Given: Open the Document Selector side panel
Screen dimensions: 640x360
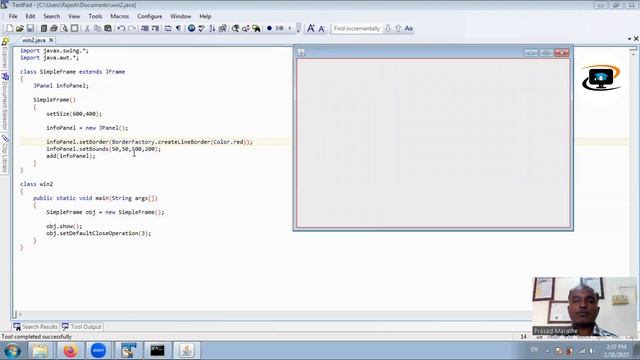Looking at the screenshot, I should coord(5,102).
